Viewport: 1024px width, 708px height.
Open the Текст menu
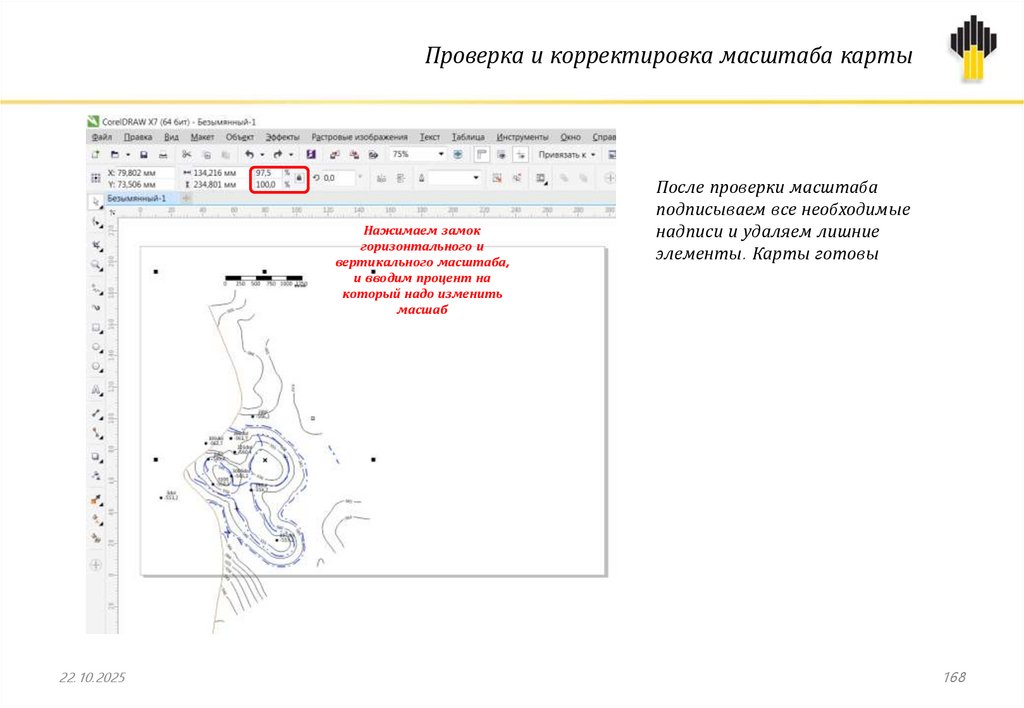(x=430, y=137)
